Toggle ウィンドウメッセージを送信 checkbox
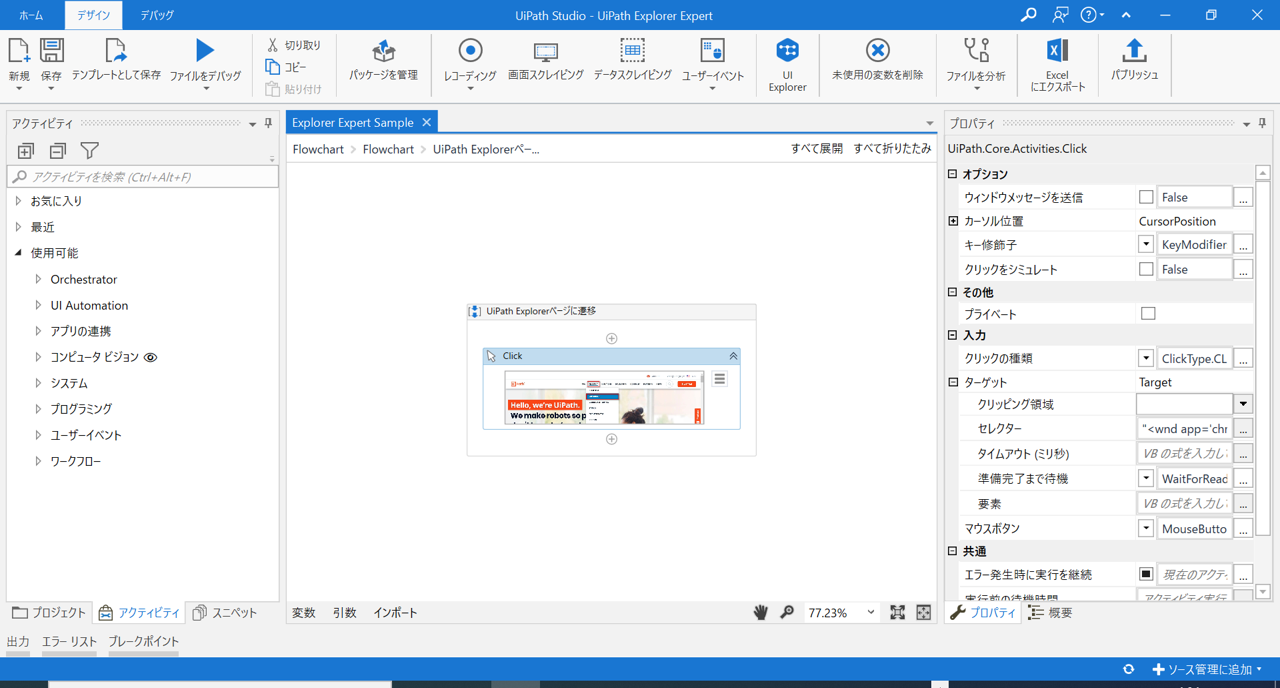 pos(1146,197)
